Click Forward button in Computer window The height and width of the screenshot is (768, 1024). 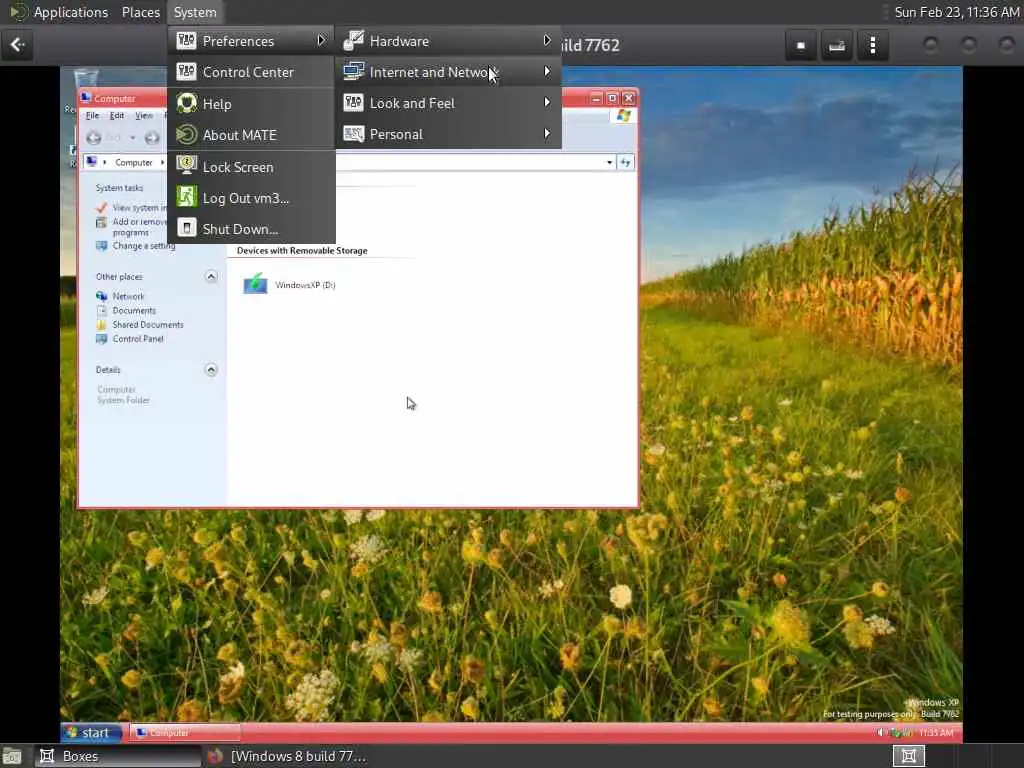(152, 138)
